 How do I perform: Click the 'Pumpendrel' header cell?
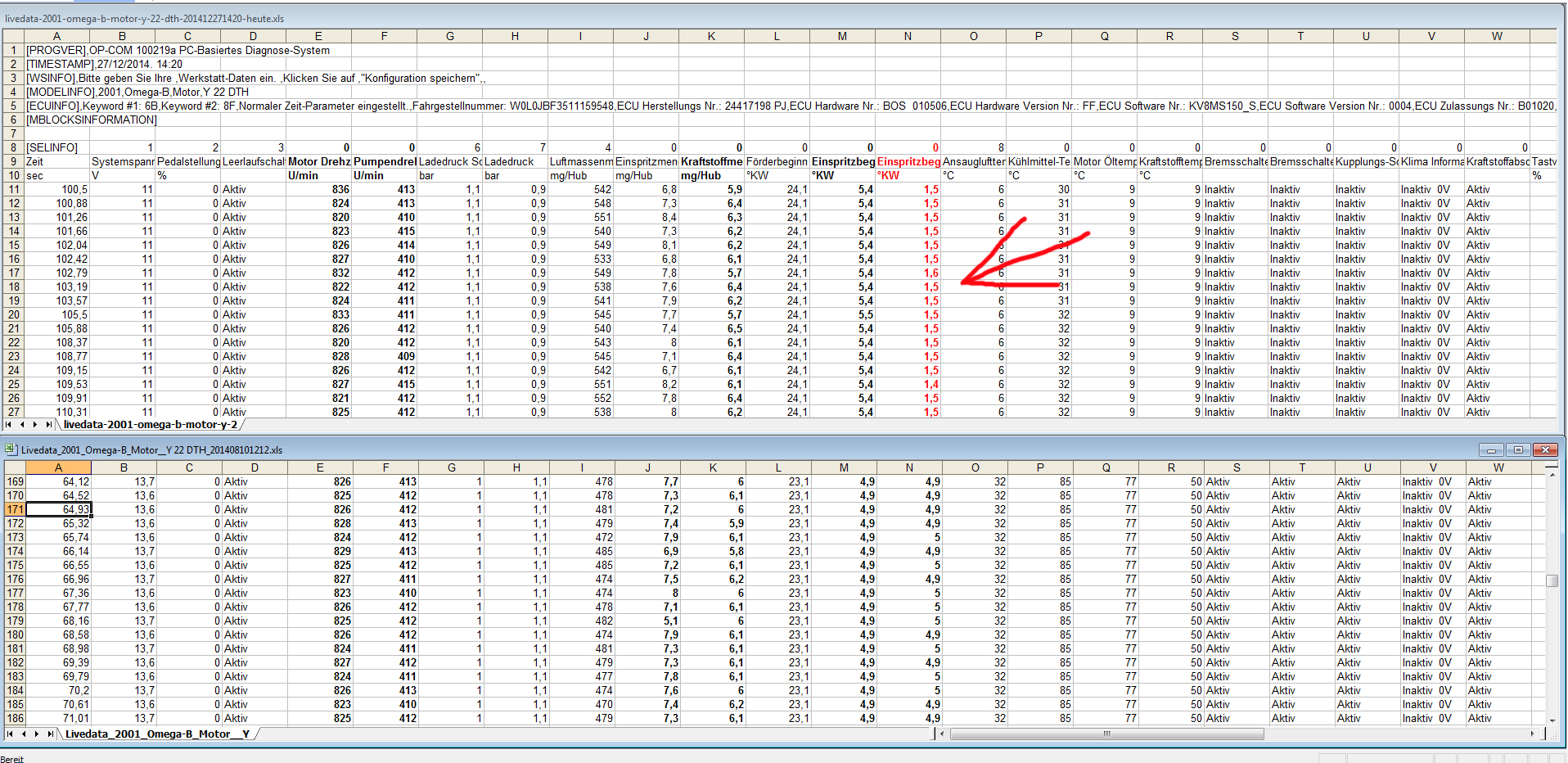click(x=385, y=161)
